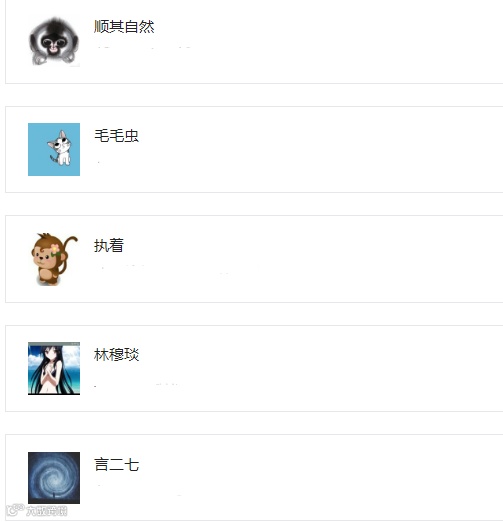Click the faint description line under 顺其自然
Viewport: 503px width, 522px height.
143,48
